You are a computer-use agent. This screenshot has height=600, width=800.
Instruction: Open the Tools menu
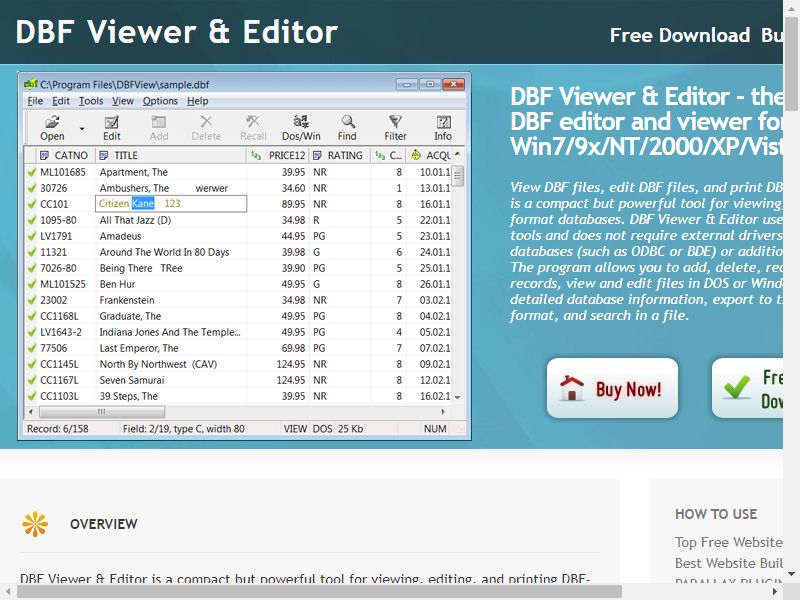point(91,101)
